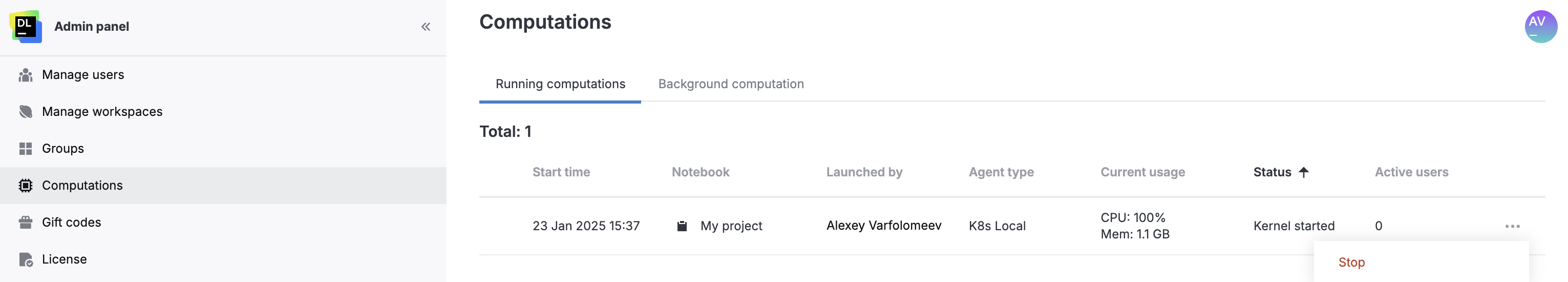Click the notebook icon beside My project
1568x282 pixels.
click(682, 226)
